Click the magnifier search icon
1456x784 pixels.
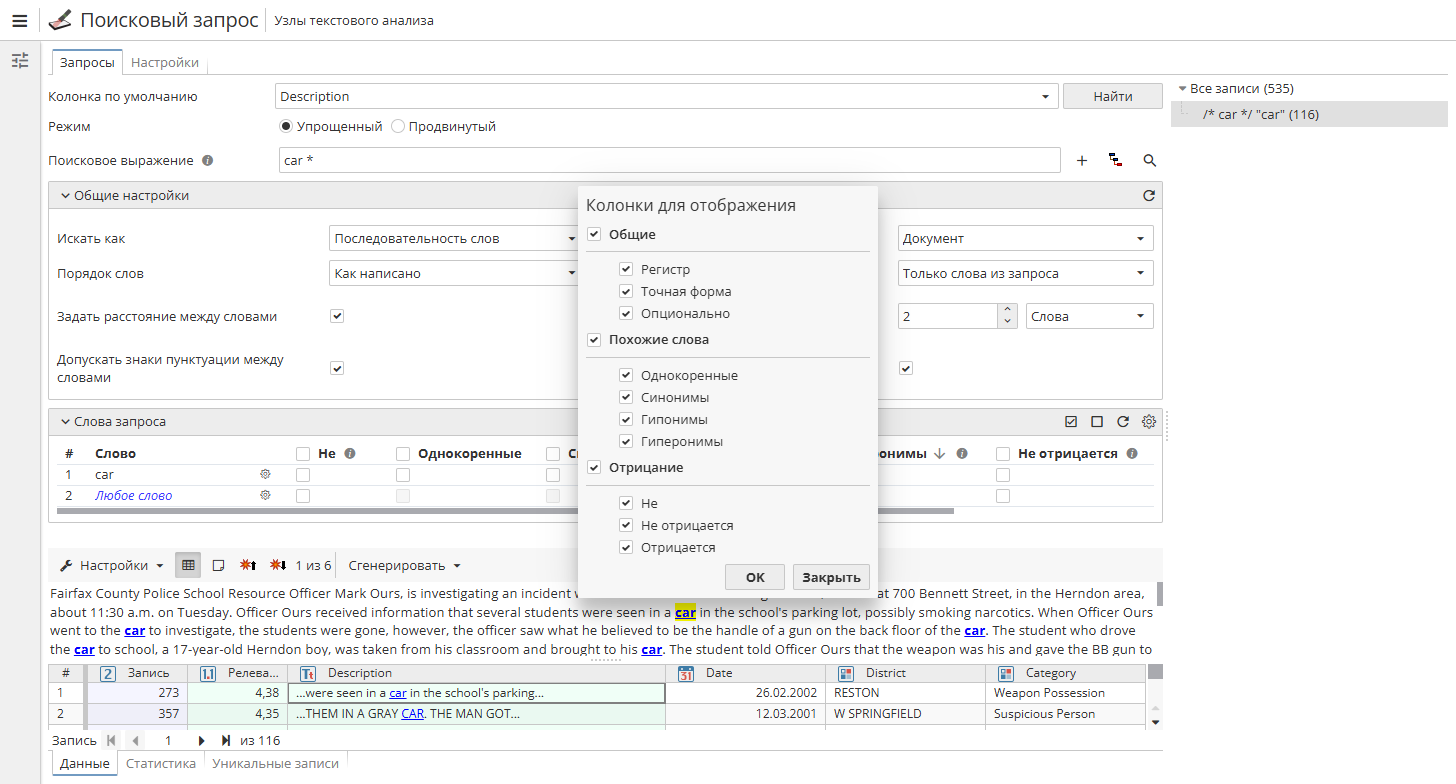tap(1149, 160)
